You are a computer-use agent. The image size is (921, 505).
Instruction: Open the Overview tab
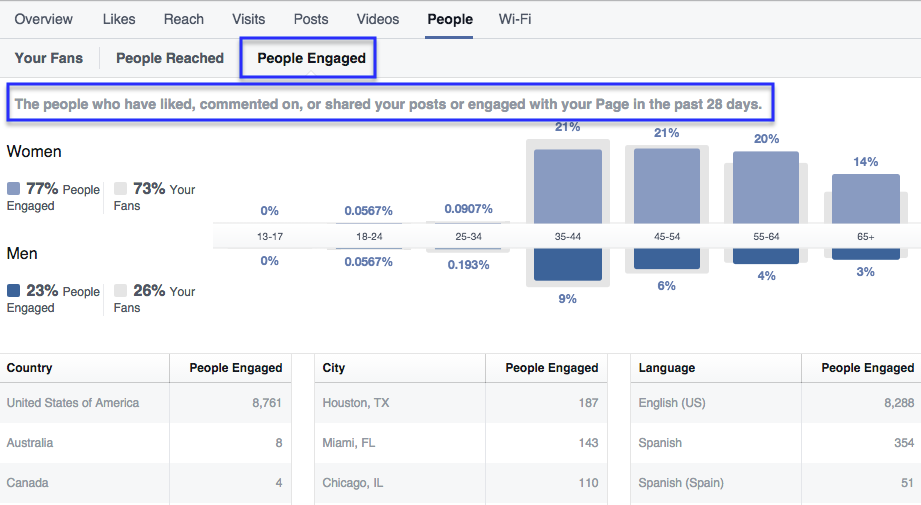pos(43,19)
